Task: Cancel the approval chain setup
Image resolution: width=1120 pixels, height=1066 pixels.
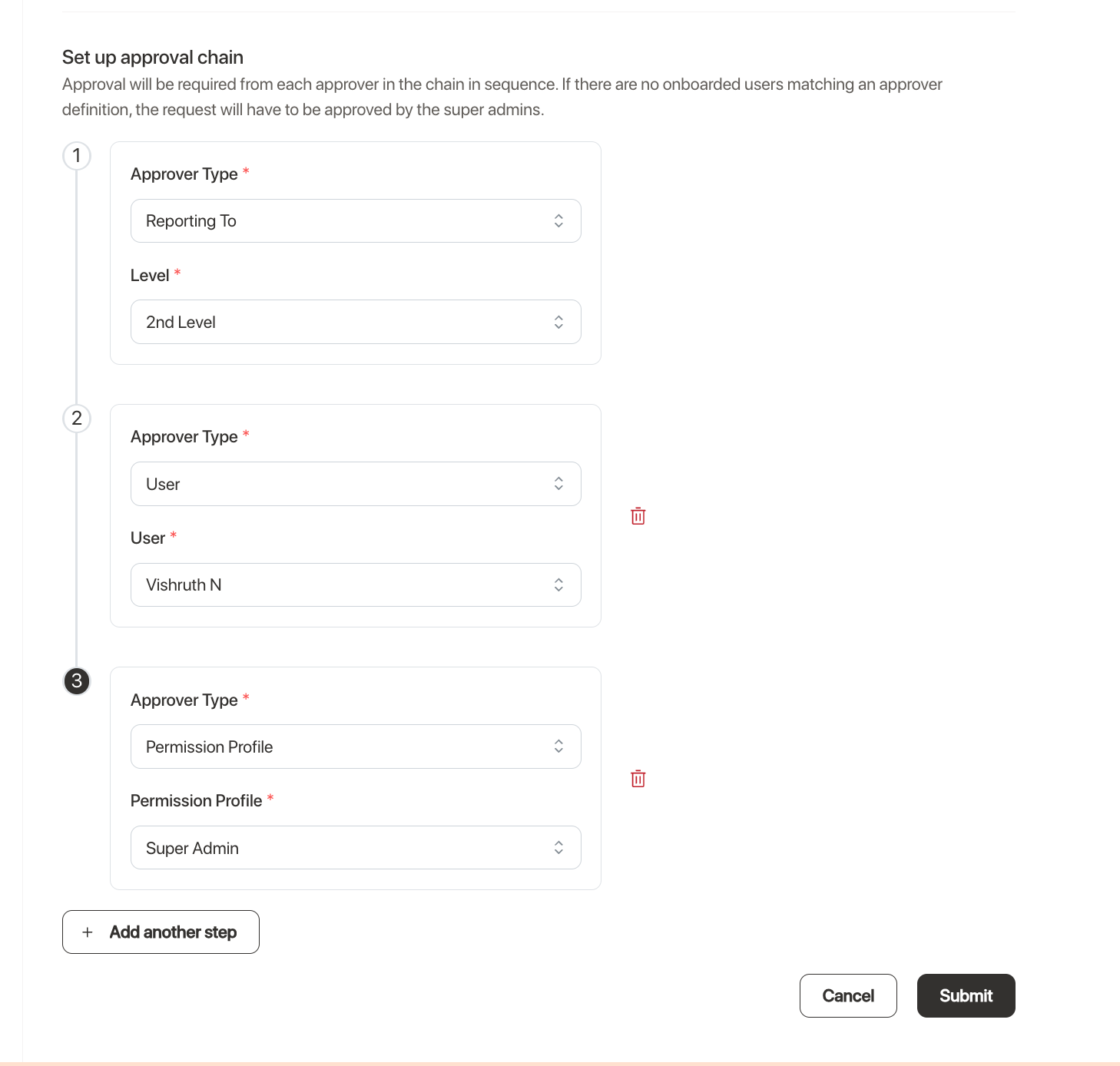Action: [848, 996]
